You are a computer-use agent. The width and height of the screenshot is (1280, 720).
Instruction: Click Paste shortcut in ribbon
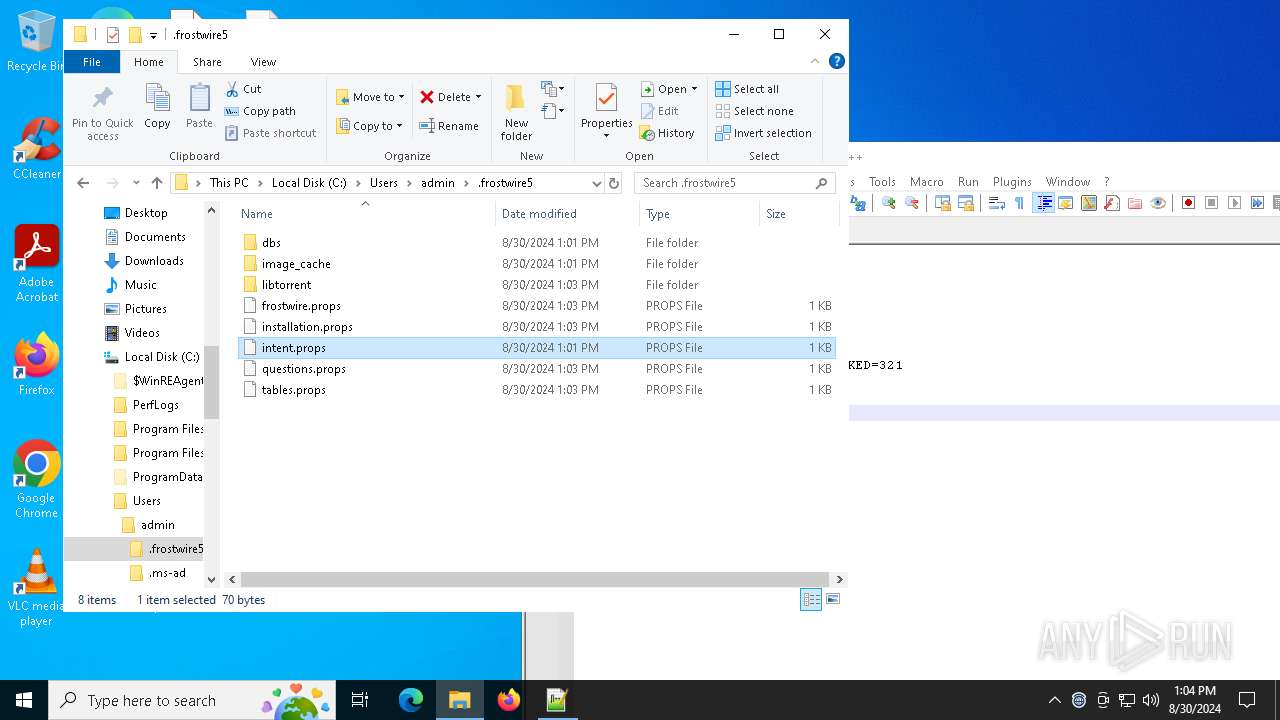pyautogui.click(x=270, y=133)
